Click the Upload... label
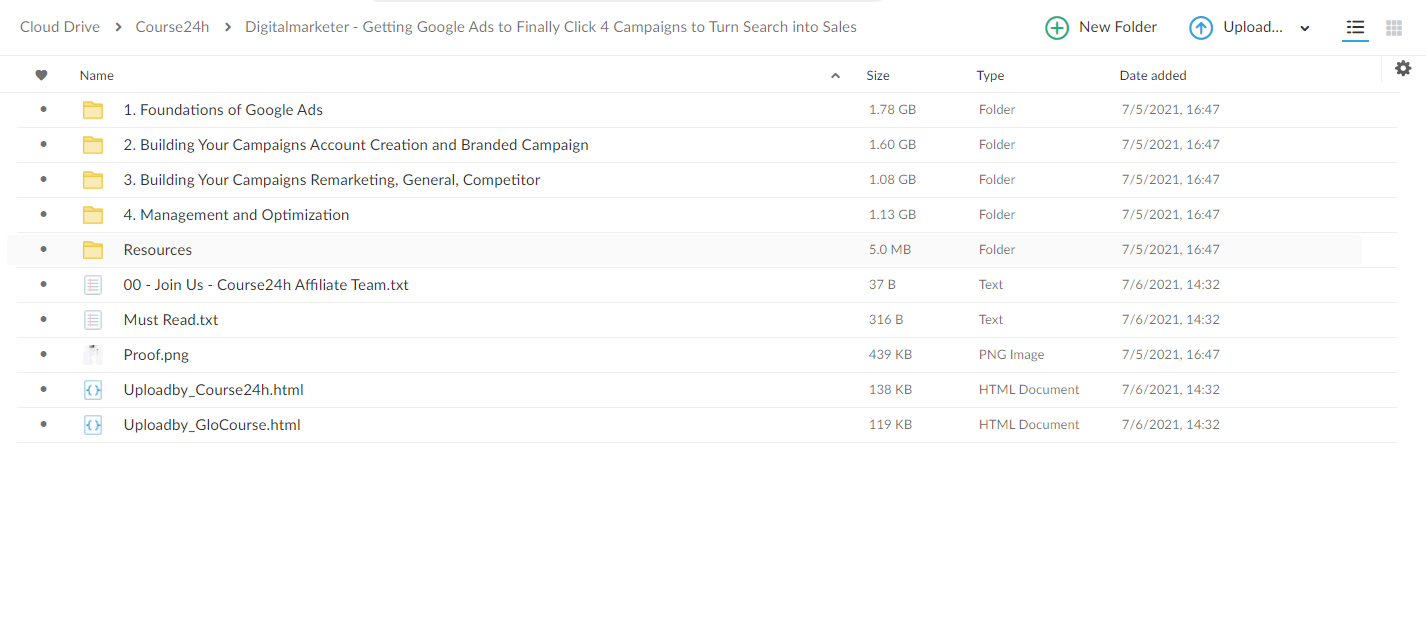This screenshot has height=630, width=1426. [x=1253, y=27]
